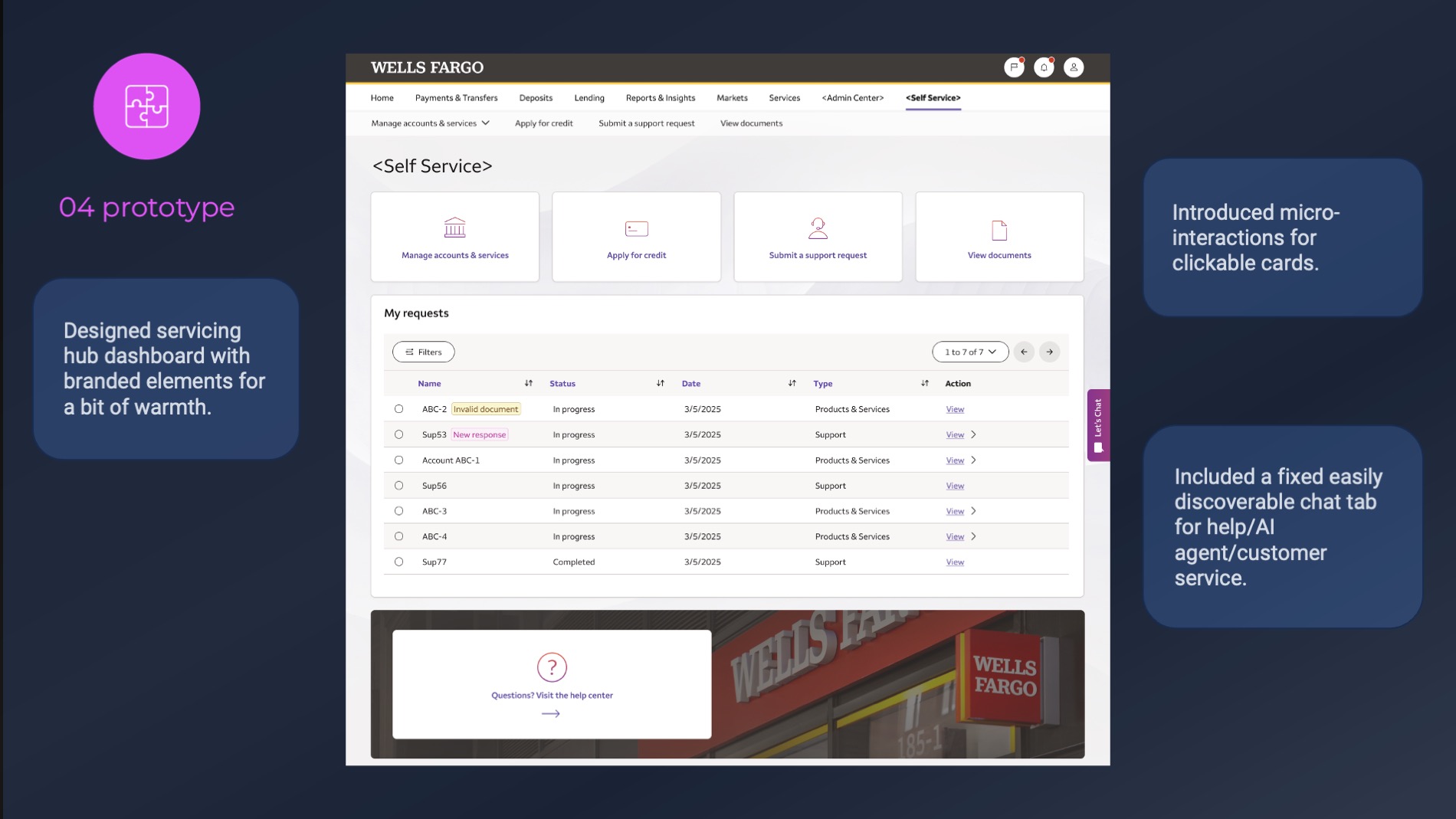Click the Filters button
The image size is (1456, 819).
[x=424, y=352]
